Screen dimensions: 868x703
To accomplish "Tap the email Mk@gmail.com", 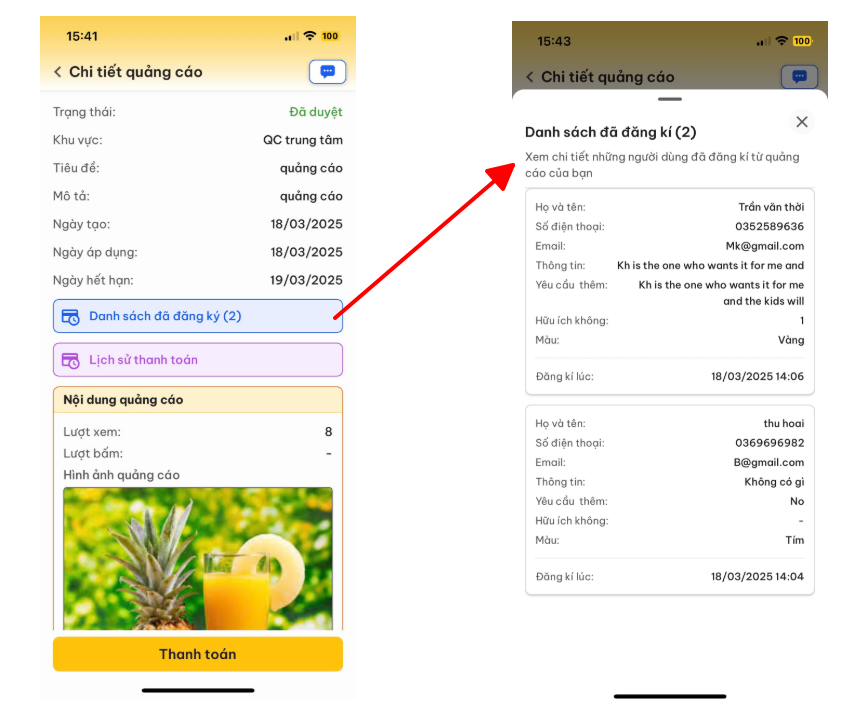I will 764,246.
